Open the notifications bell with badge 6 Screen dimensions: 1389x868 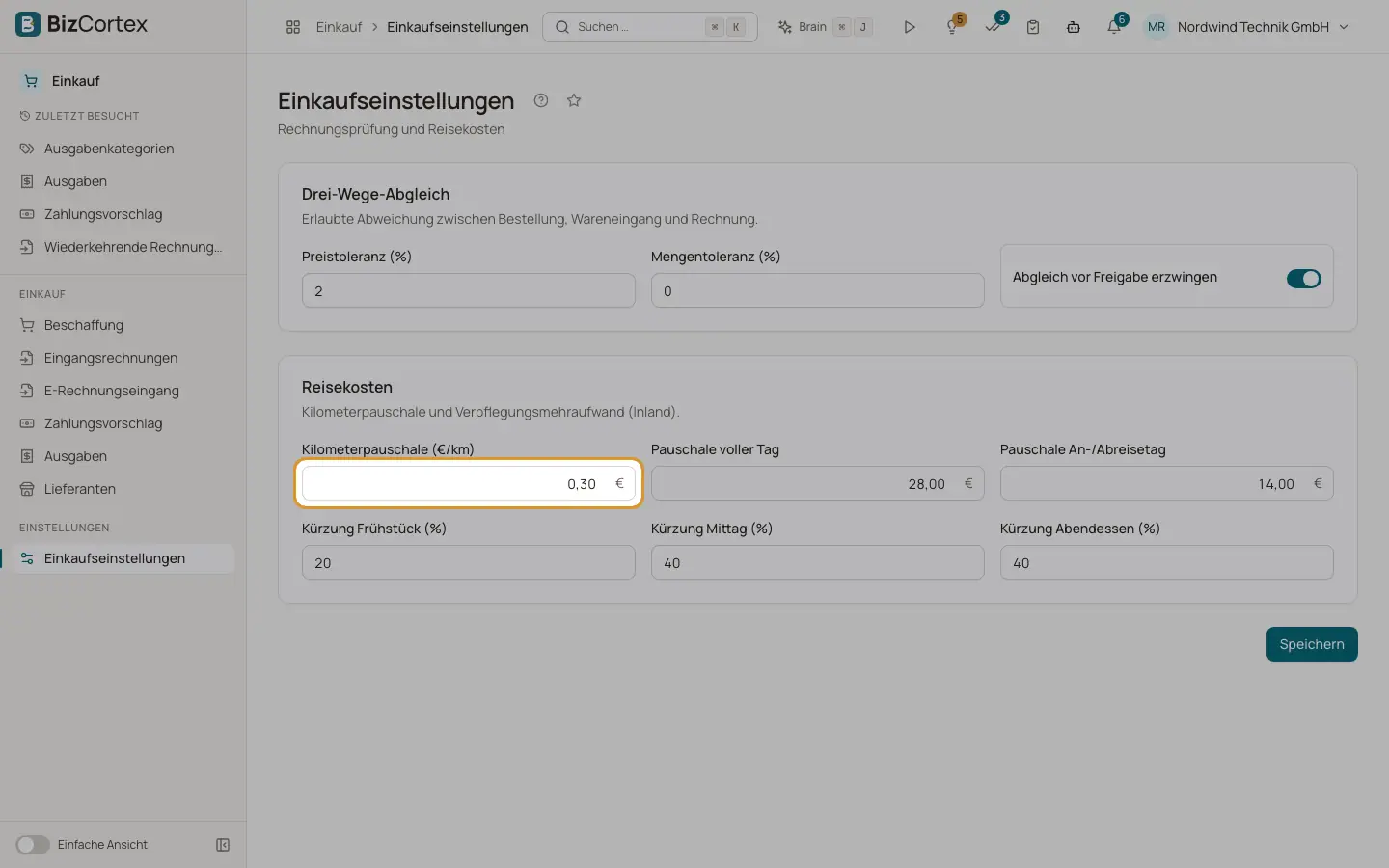[1114, 27]
